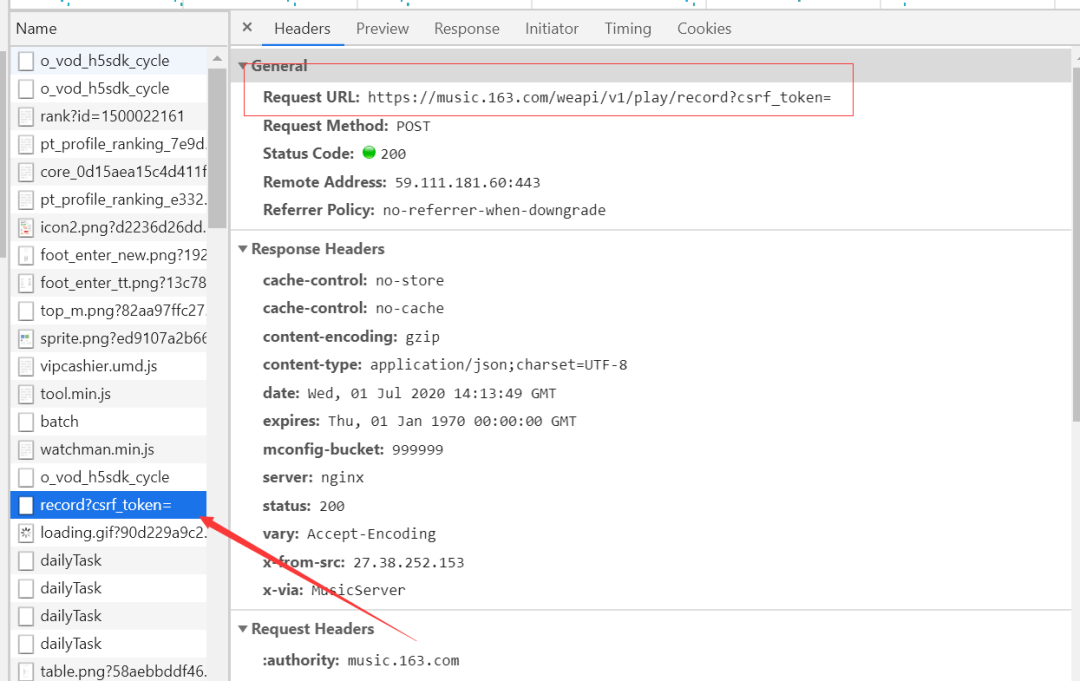Click the core_0d15aea15c4d411f file icon
This screenshot has width=1080, height=681.
click(26, 171)
